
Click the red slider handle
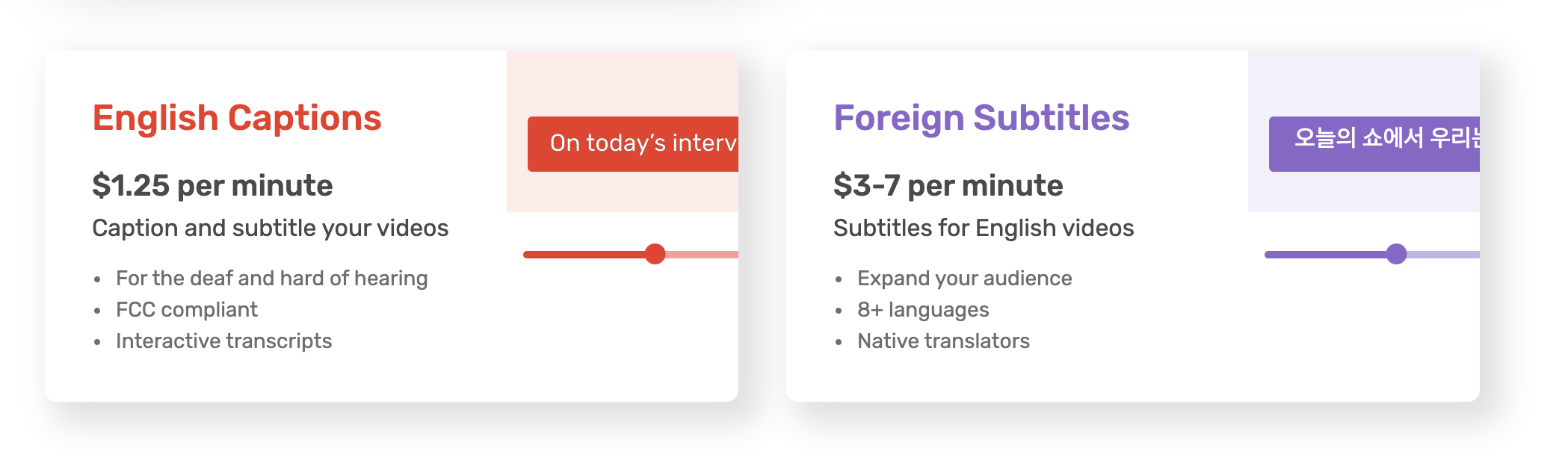tap(655, 254)
